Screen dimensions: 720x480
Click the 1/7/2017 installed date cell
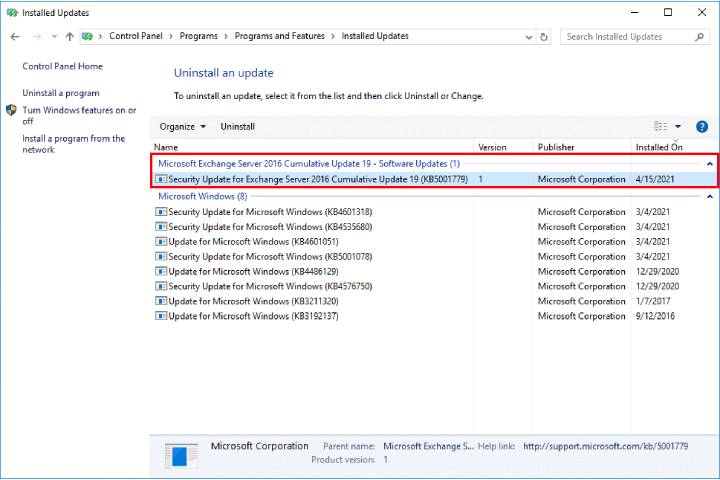coord(653,301)
